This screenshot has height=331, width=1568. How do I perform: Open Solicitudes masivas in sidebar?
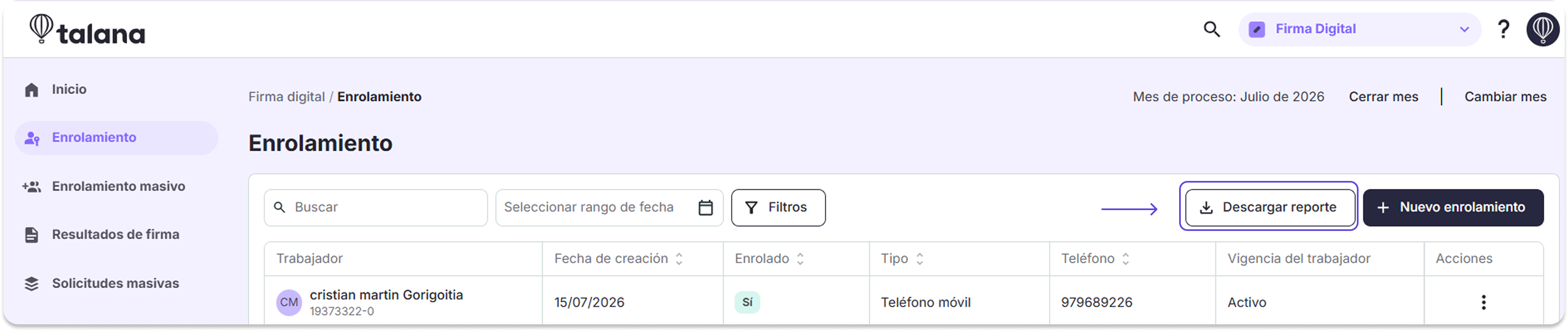[116, 283]
